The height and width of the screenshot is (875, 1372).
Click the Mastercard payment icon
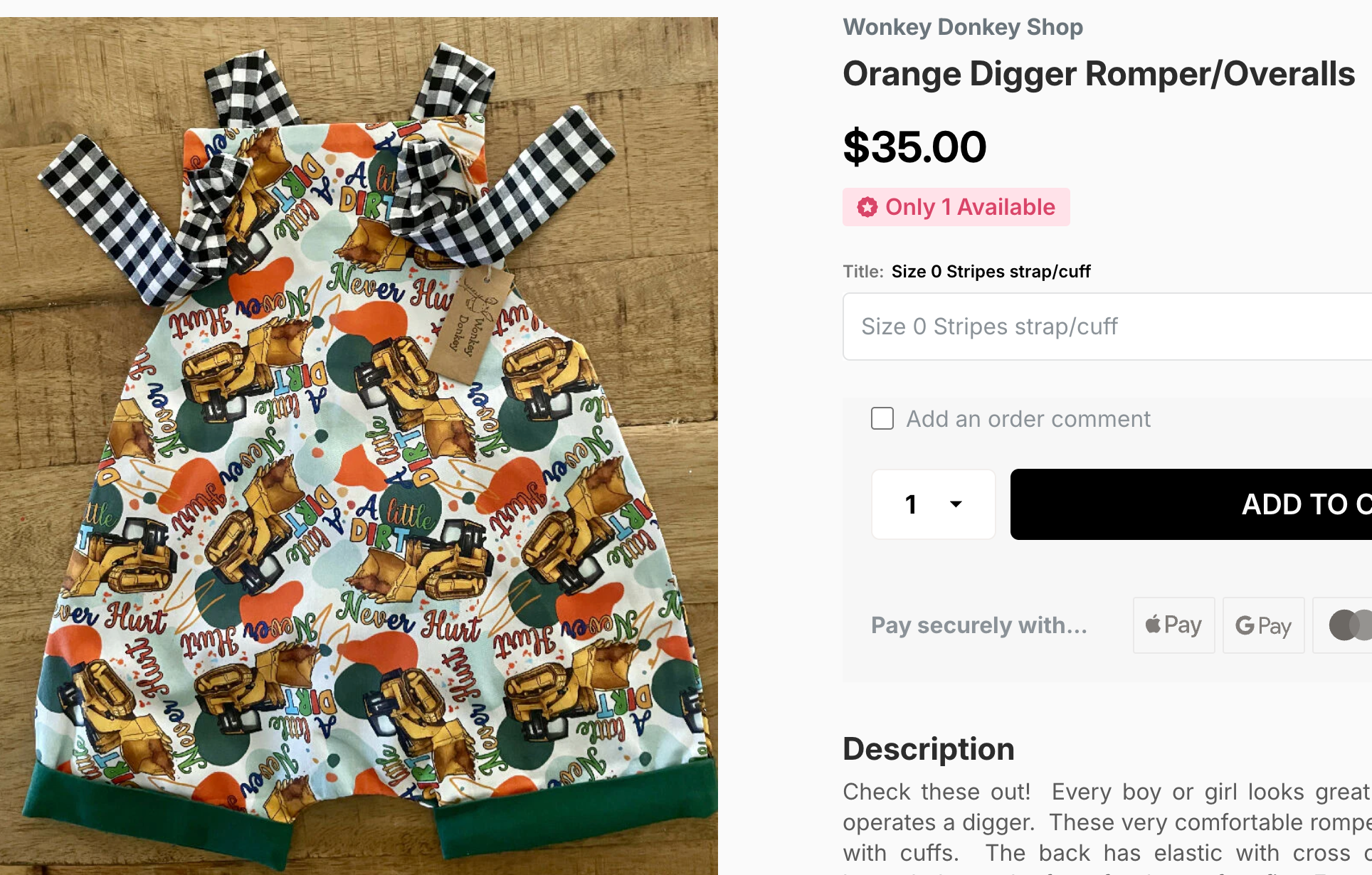(x=1348, y=625)
